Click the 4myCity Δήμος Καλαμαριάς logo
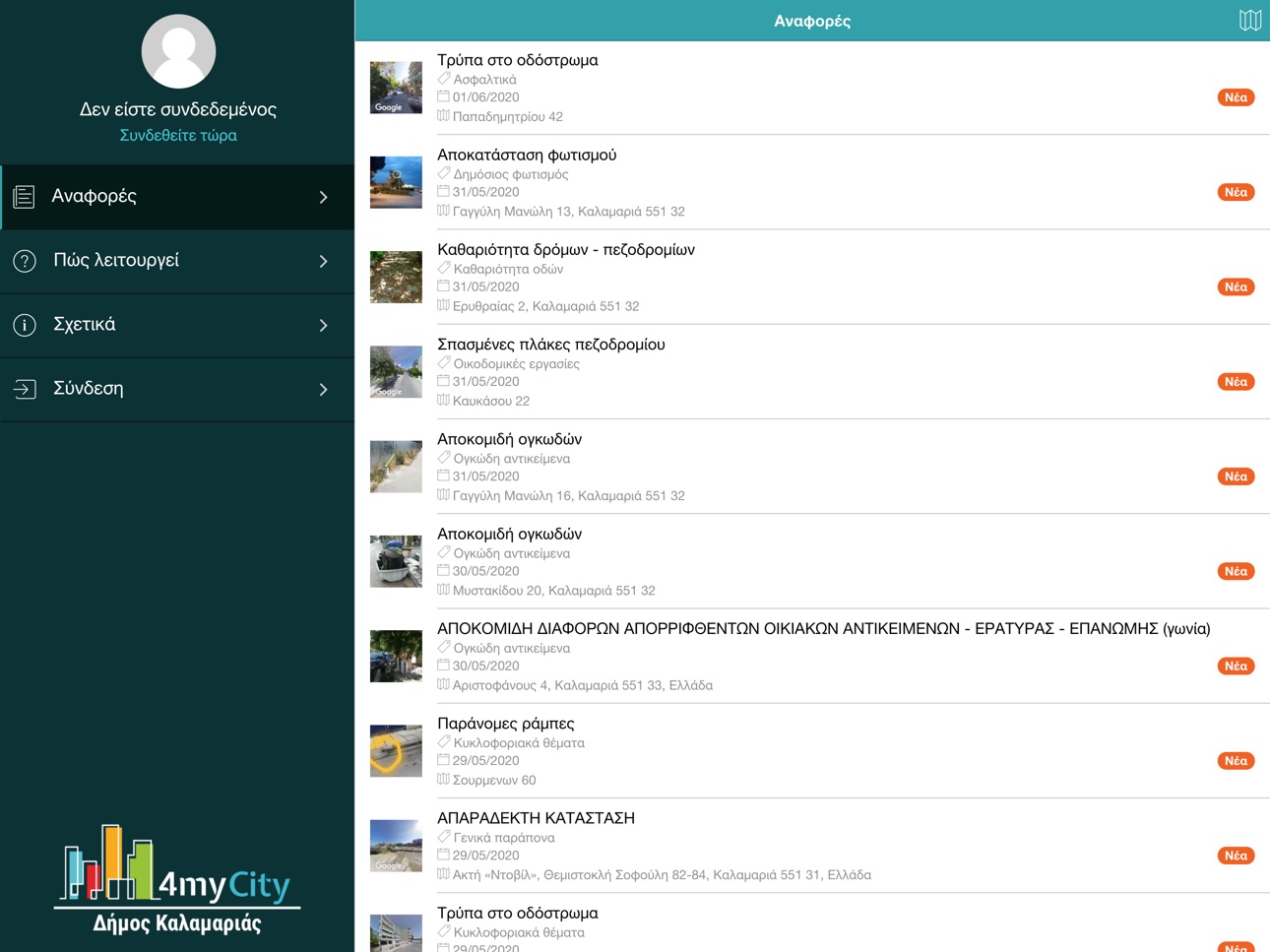This screenshot has width=1270, height=952. click(x=177, y=878)
